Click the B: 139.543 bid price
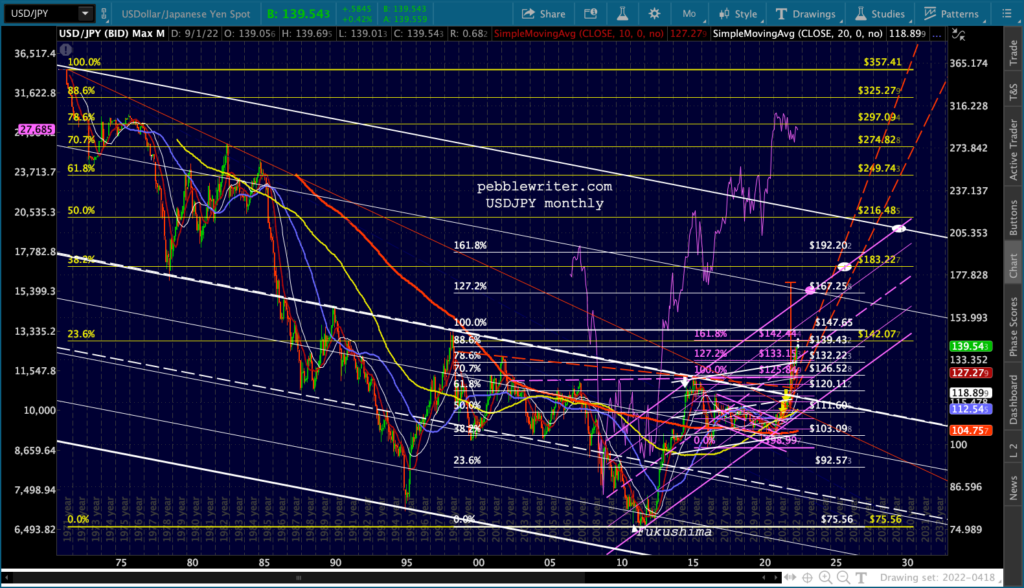The width and height of the screenshot is (1024, 588). pos(298,14)
